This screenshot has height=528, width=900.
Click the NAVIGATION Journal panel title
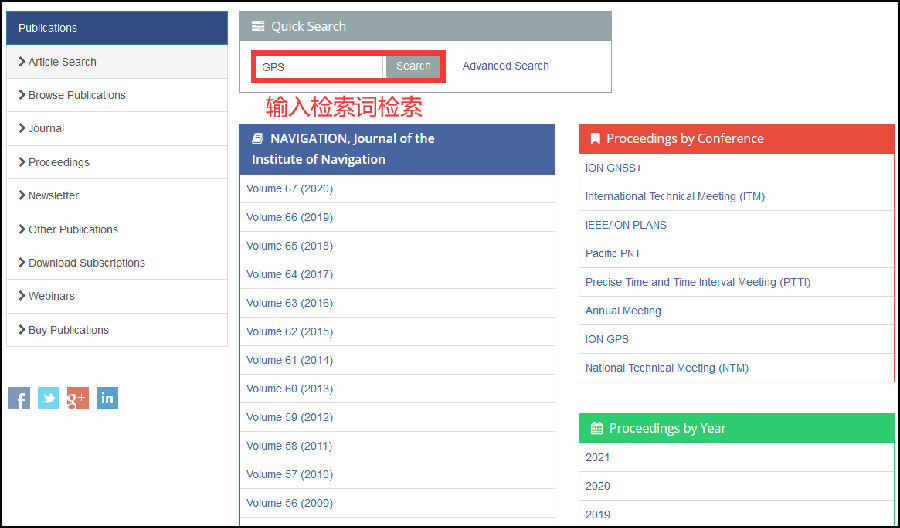343,149
